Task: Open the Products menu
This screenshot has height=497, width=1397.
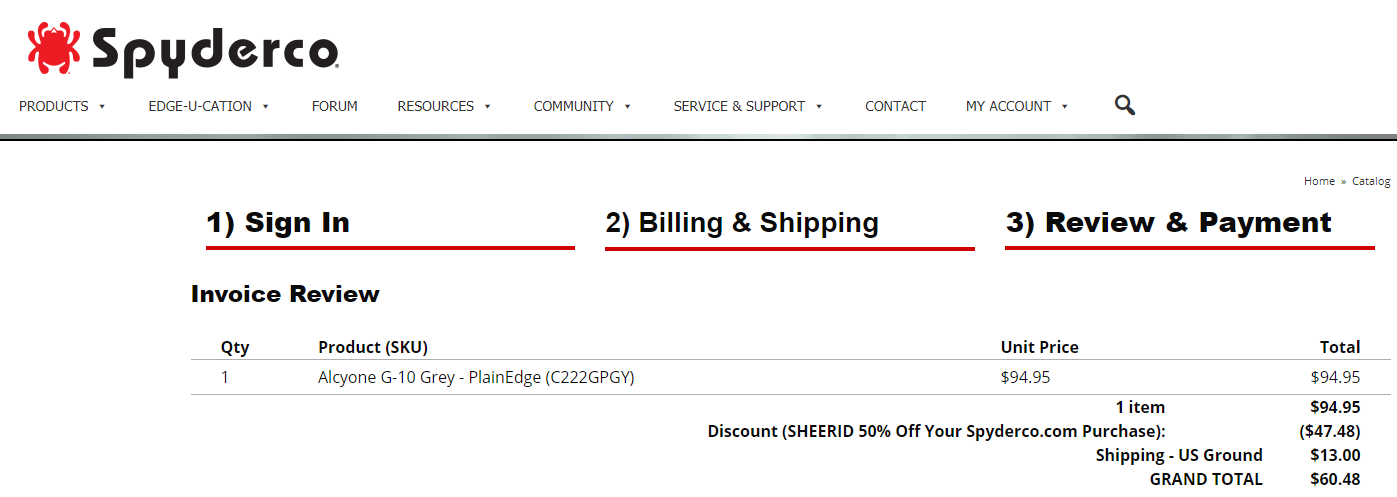Action: (54, 106)
